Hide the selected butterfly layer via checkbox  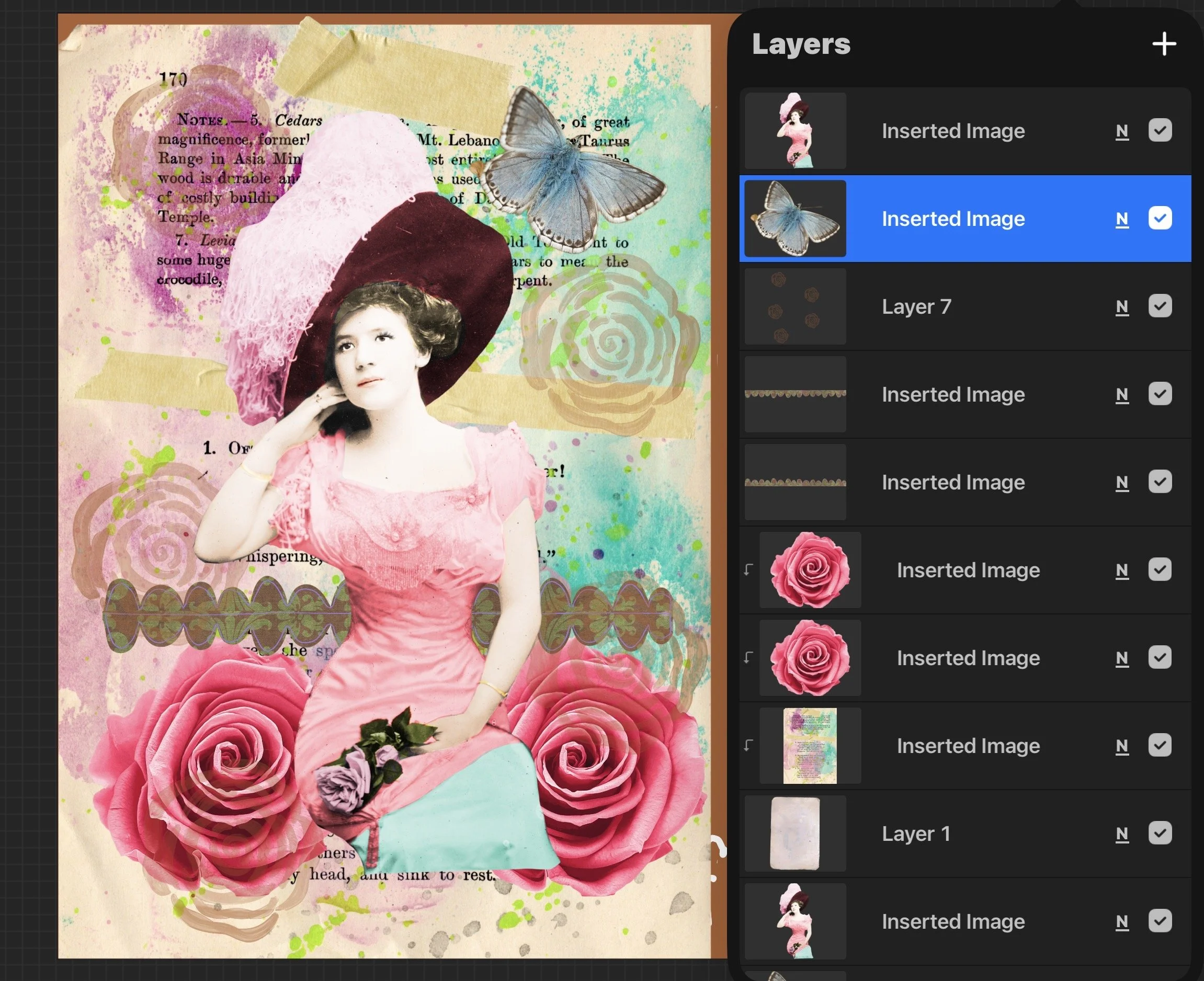click(1160, 218)
